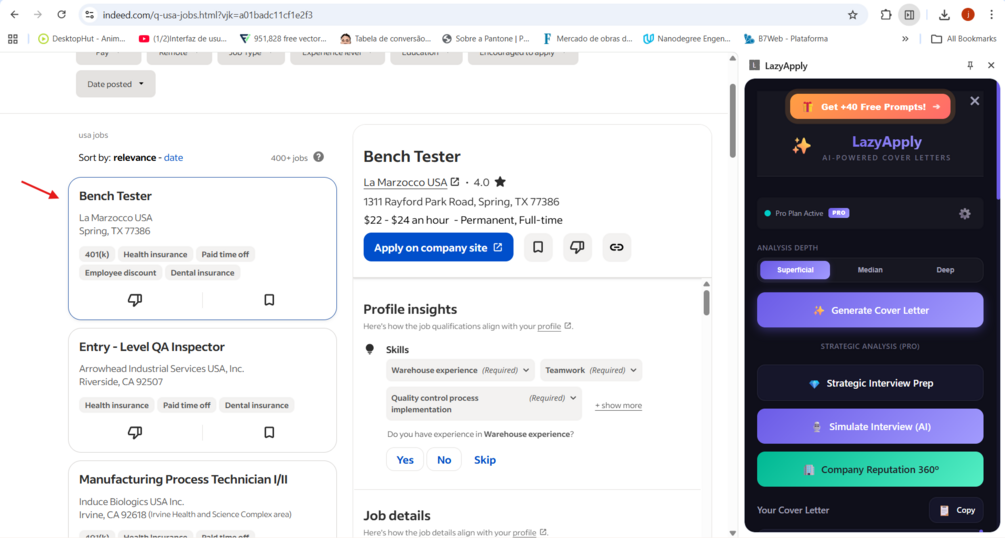
Task: Dismiss the LazyApply promo banner X
Action: [974, 101]
